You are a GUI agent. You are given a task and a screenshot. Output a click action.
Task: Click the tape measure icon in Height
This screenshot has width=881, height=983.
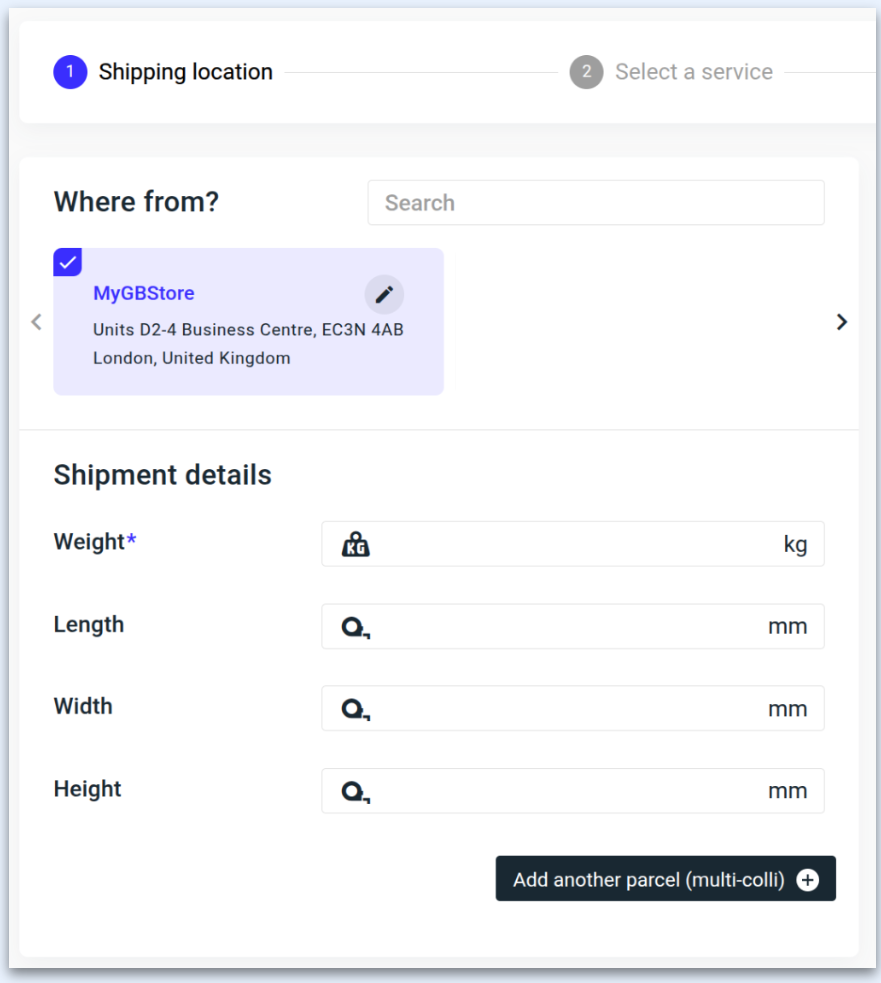(356, 791)
